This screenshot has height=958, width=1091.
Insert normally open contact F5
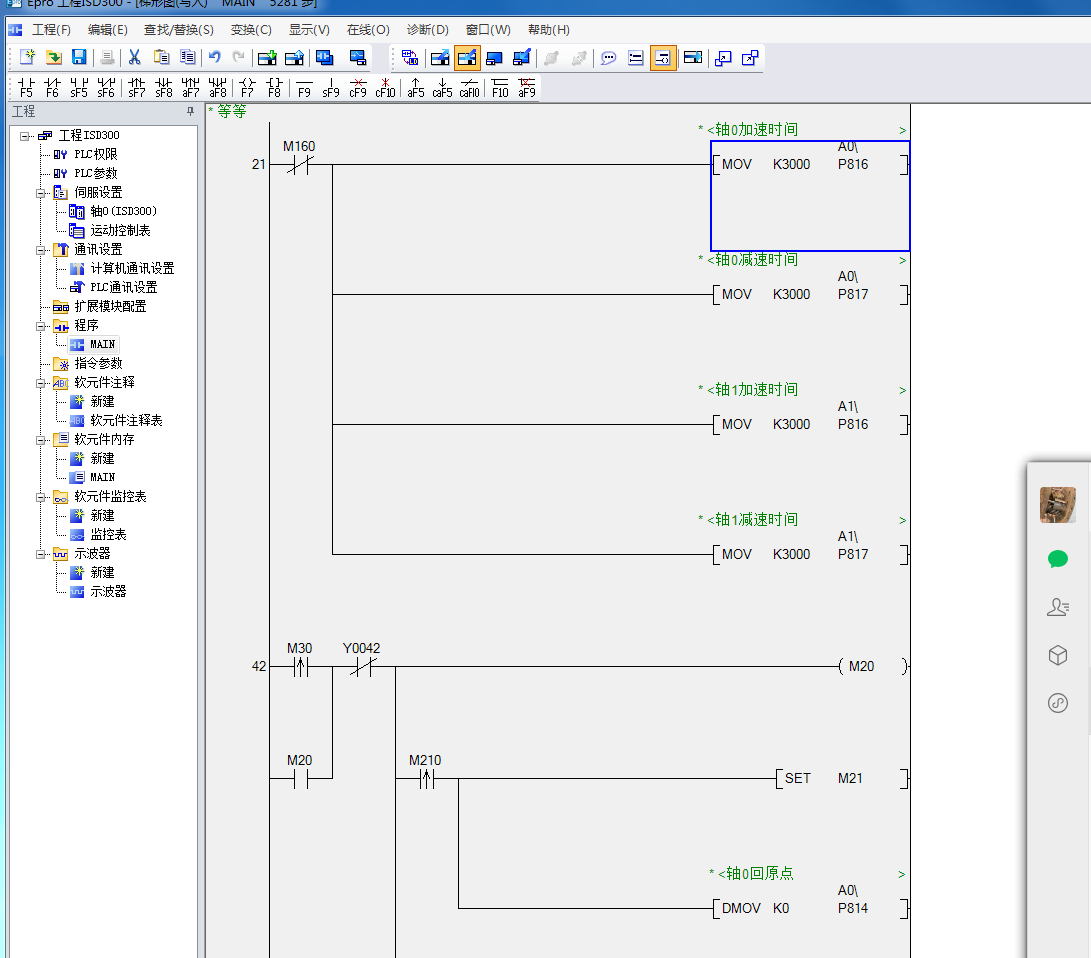(x=26, y=88)
